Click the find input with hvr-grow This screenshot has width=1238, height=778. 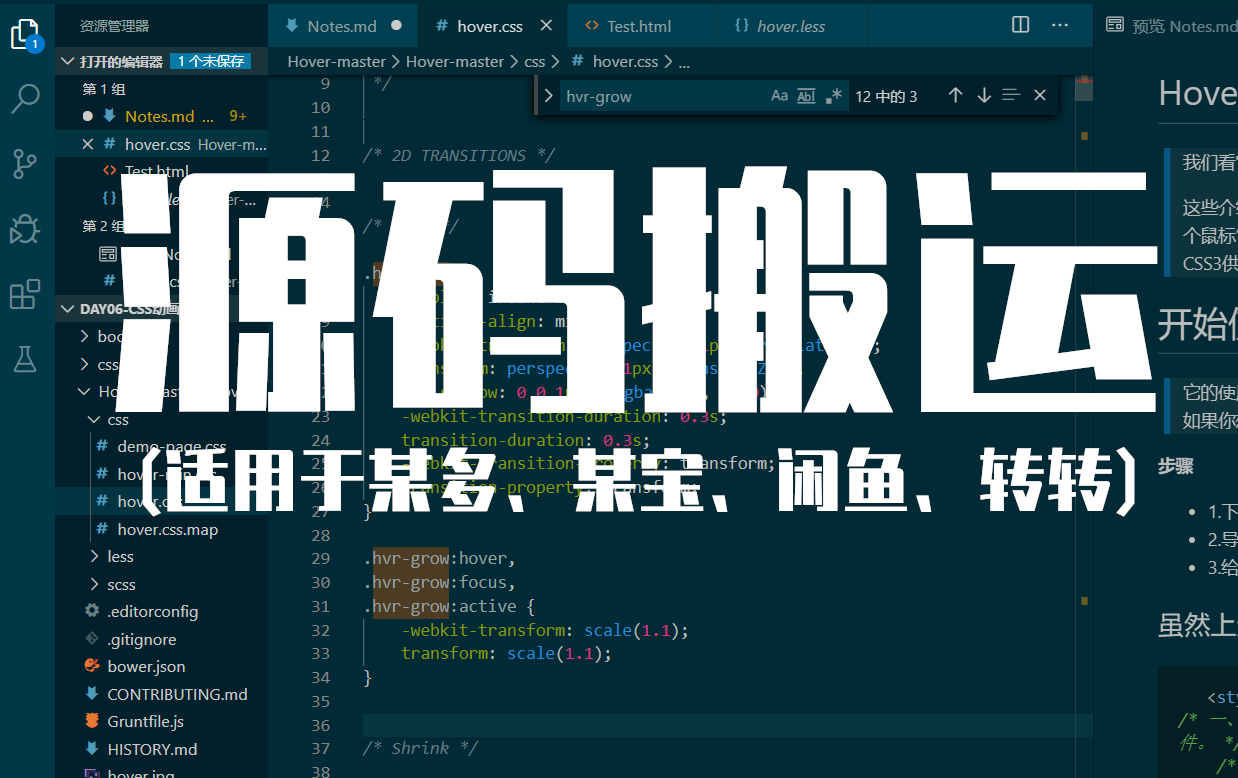coord(660,97)
